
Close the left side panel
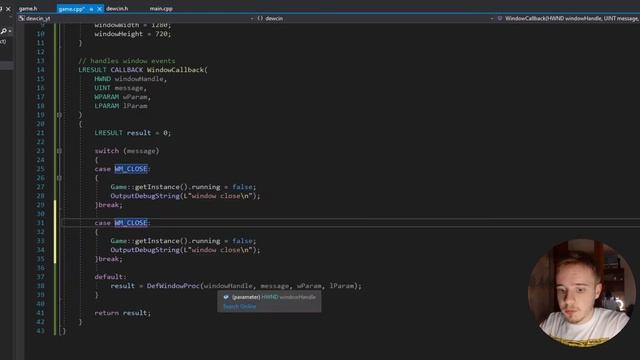(x=8, y=9)
